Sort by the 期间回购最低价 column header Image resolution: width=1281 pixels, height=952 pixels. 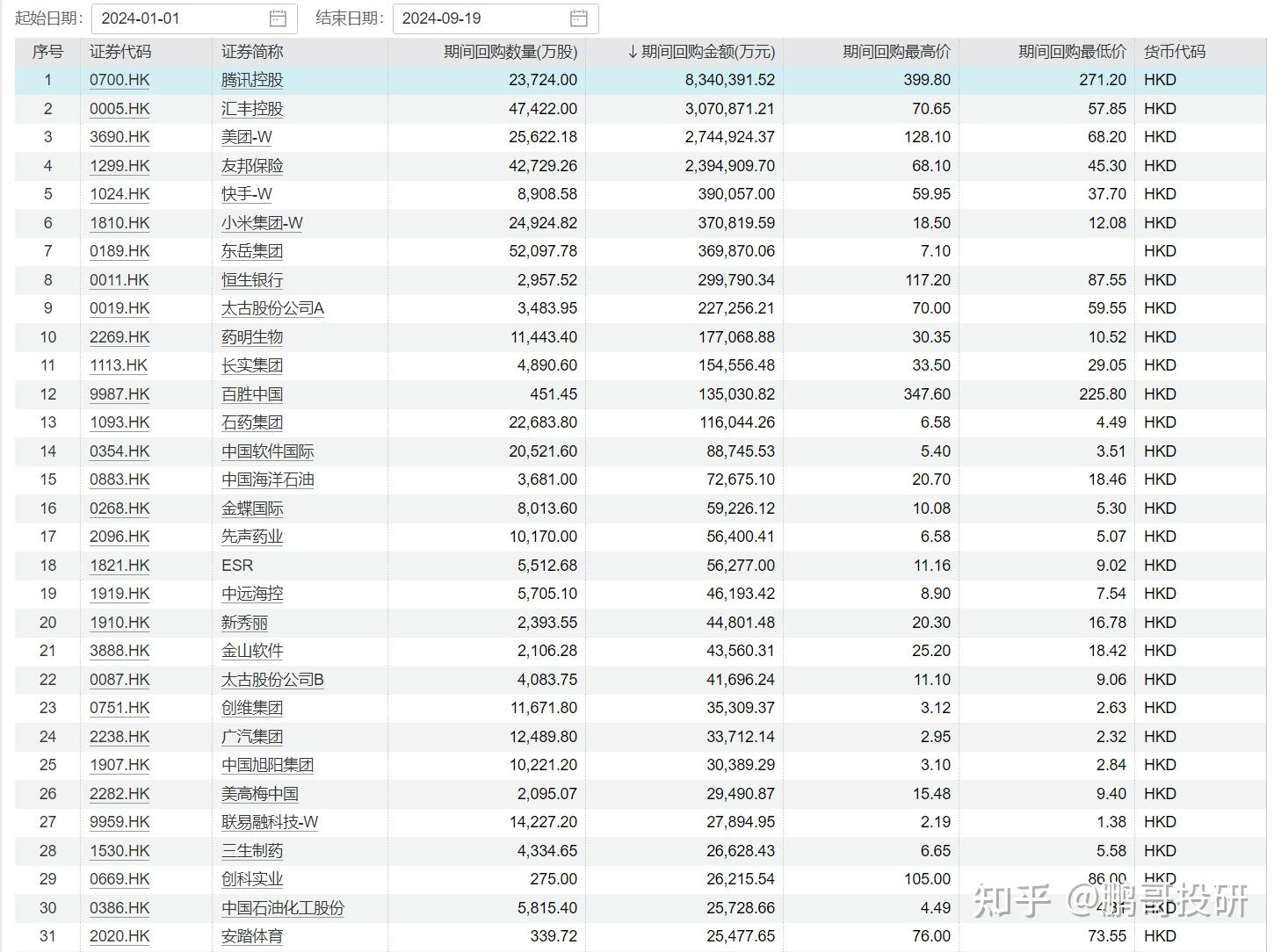click(1072, 51)
